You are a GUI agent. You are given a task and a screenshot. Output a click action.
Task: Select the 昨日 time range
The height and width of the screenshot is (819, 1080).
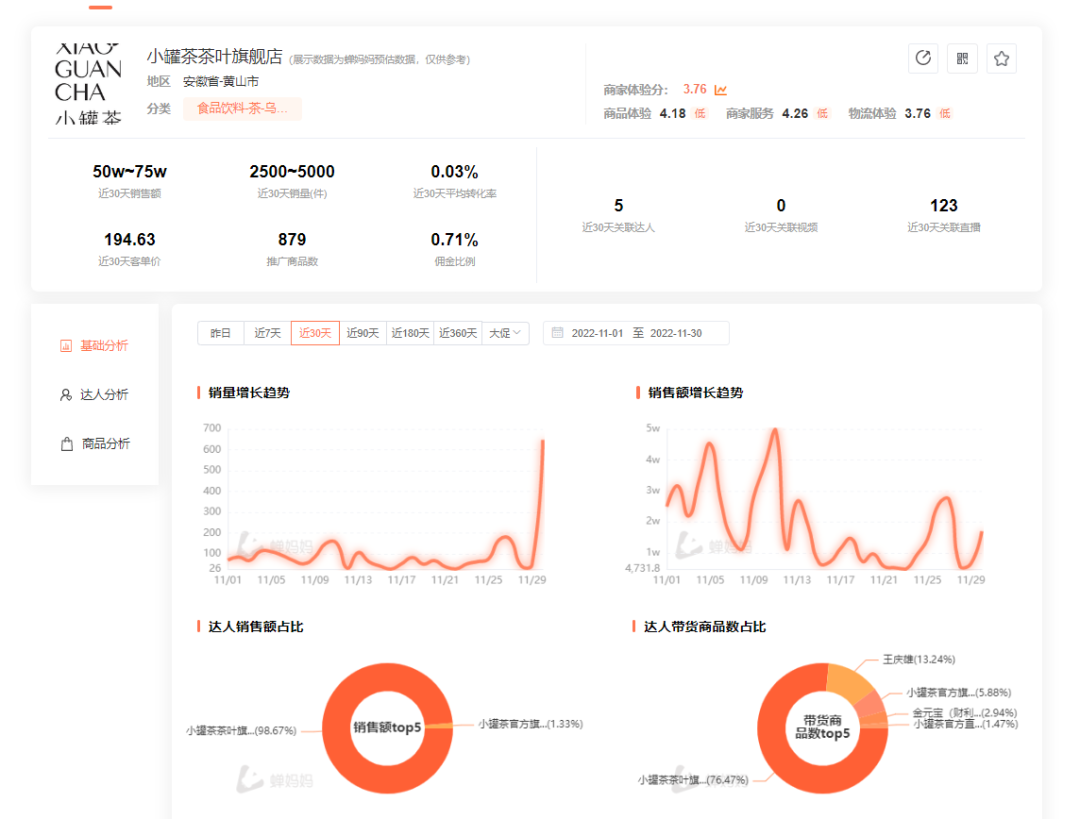(x=221, y=333)
